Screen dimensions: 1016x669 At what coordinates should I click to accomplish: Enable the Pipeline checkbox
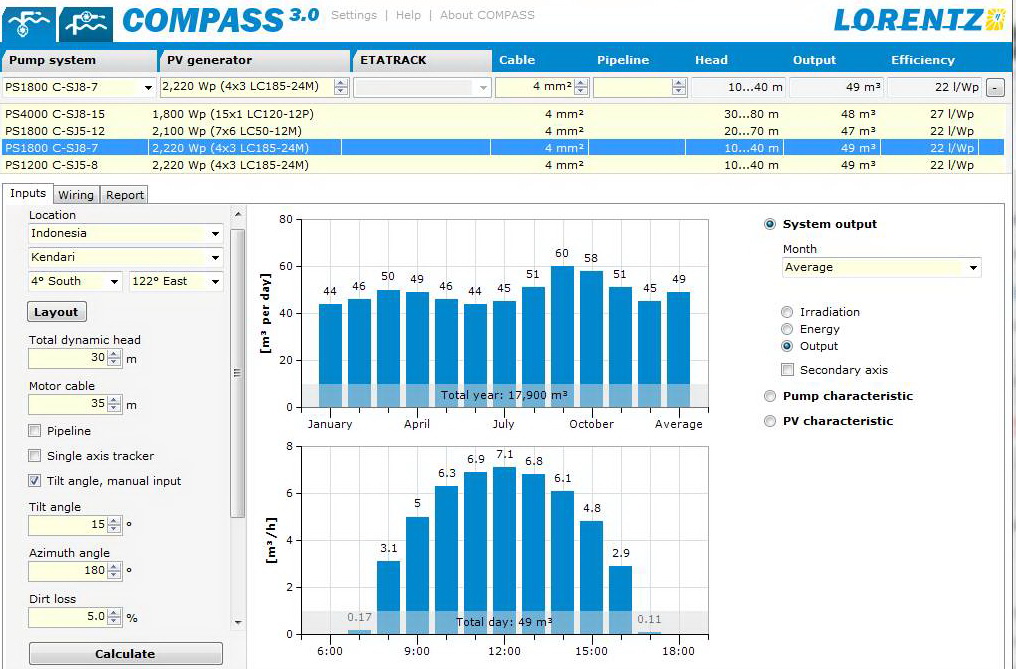35,431
